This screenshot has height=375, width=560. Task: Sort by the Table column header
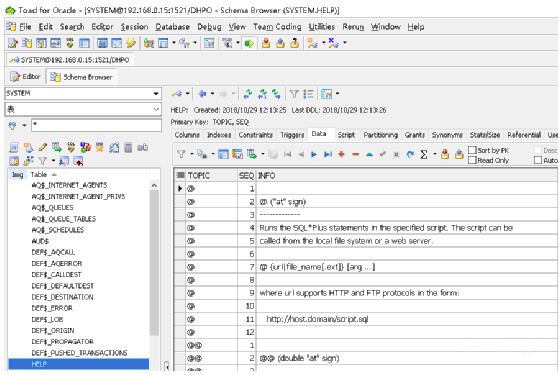(x=87, y=175)
